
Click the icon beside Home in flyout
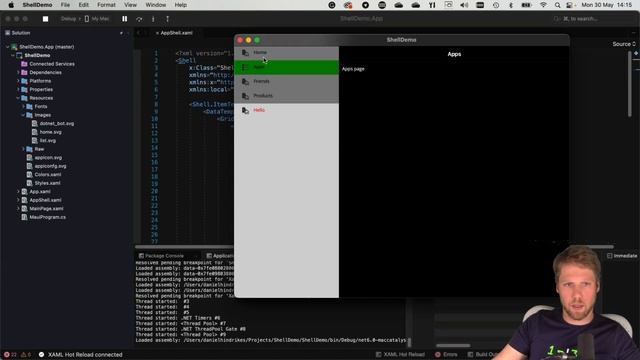coord(245,53)
